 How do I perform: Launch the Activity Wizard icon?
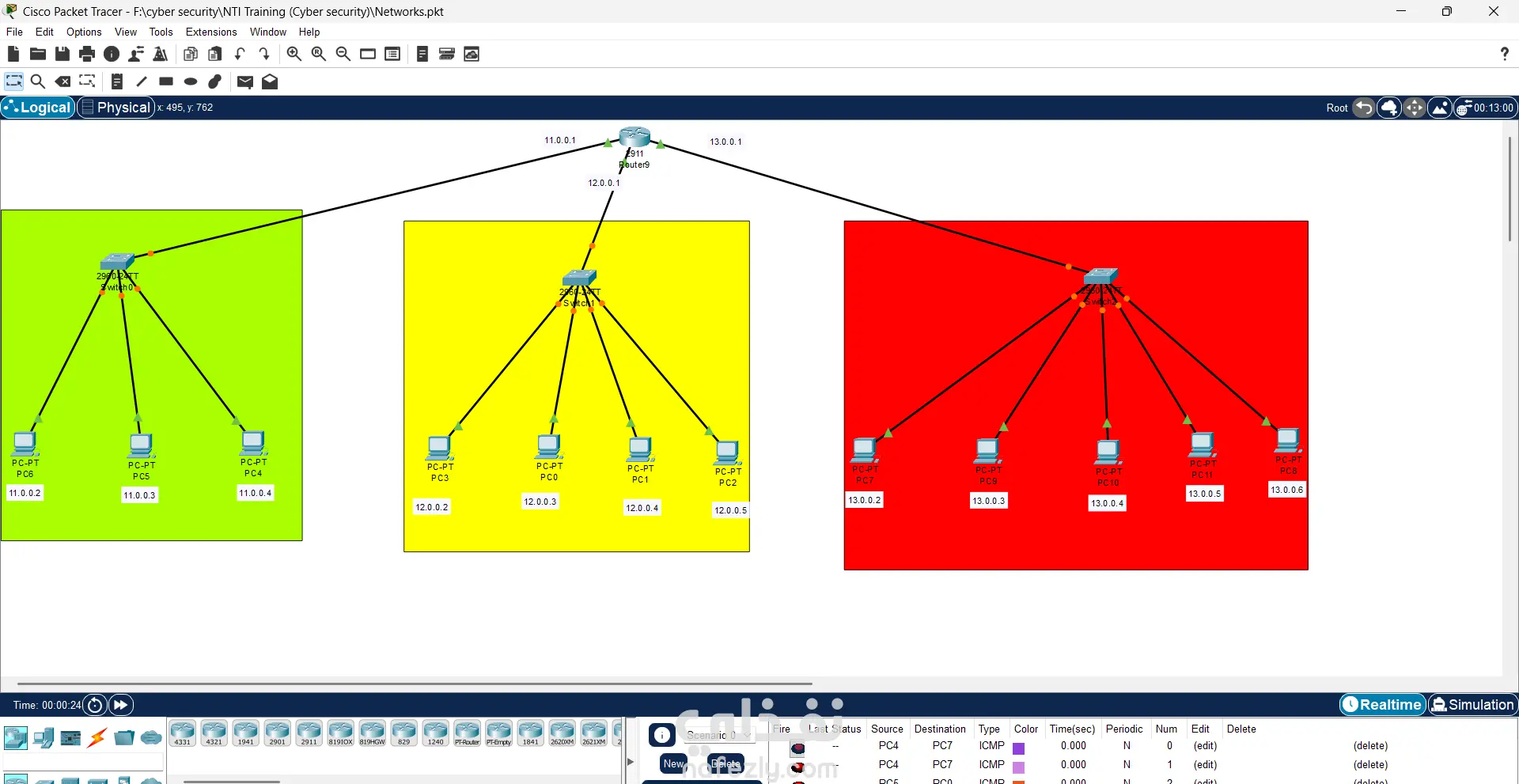(136, 54)
